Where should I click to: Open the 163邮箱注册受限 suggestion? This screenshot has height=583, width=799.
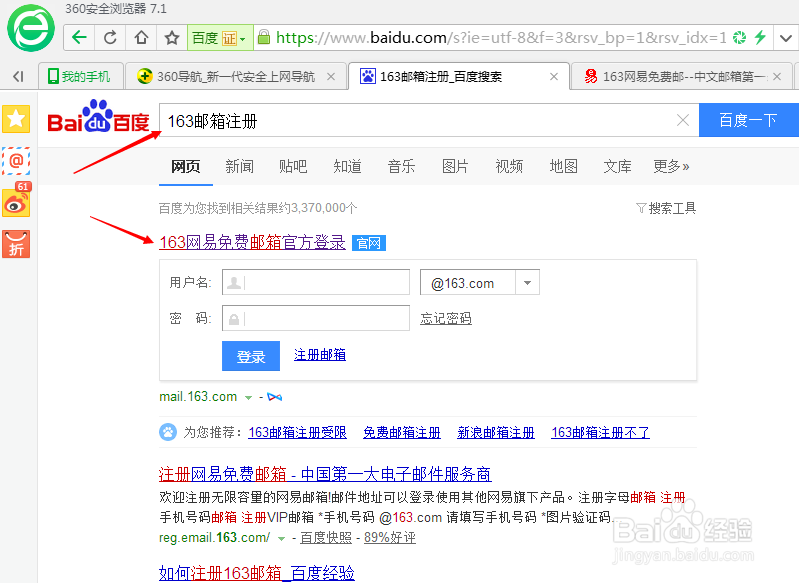pyautogui.click(x=298, y=433)
